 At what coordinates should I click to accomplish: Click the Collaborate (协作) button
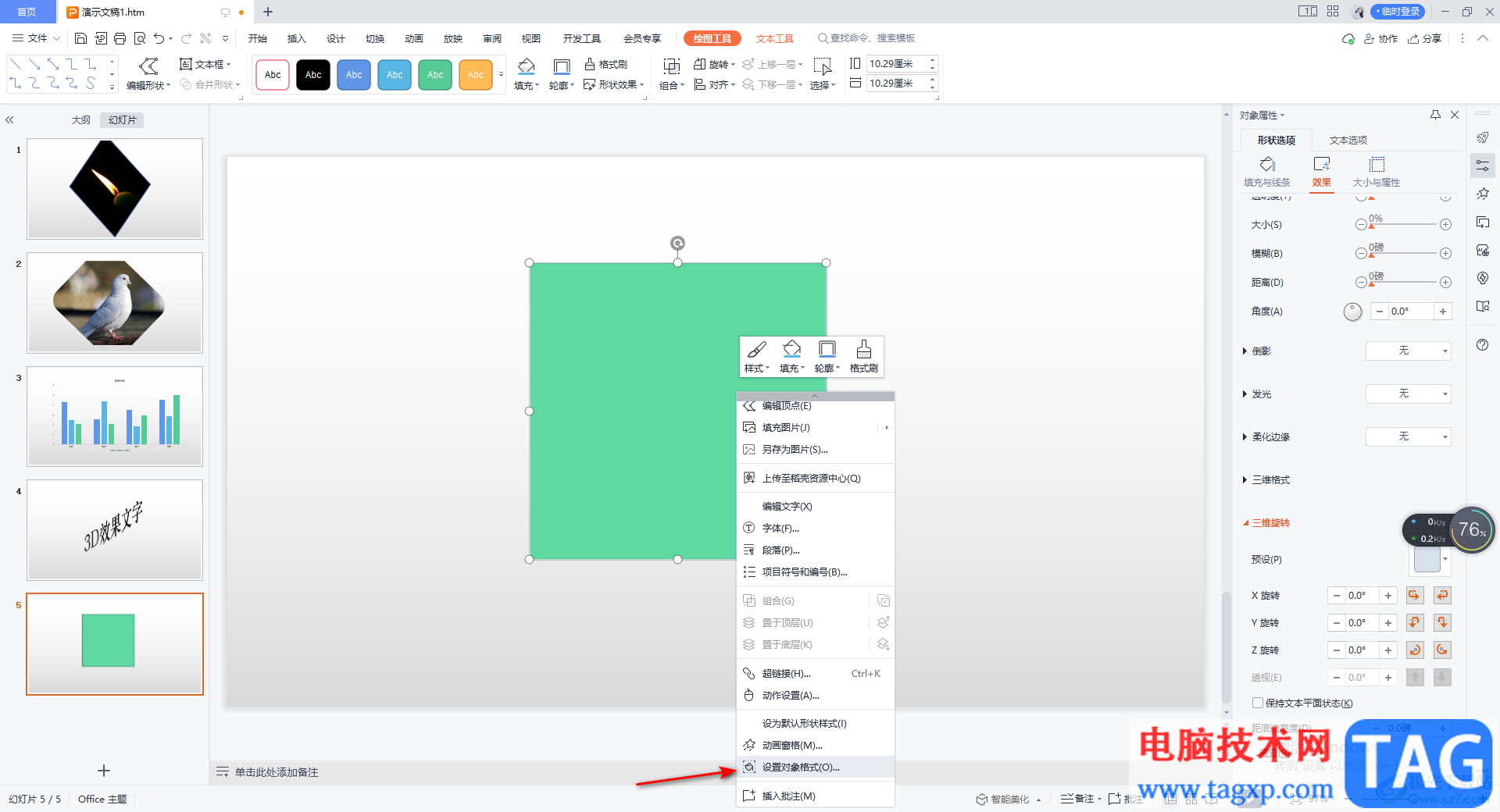(x=1381, y=38)
